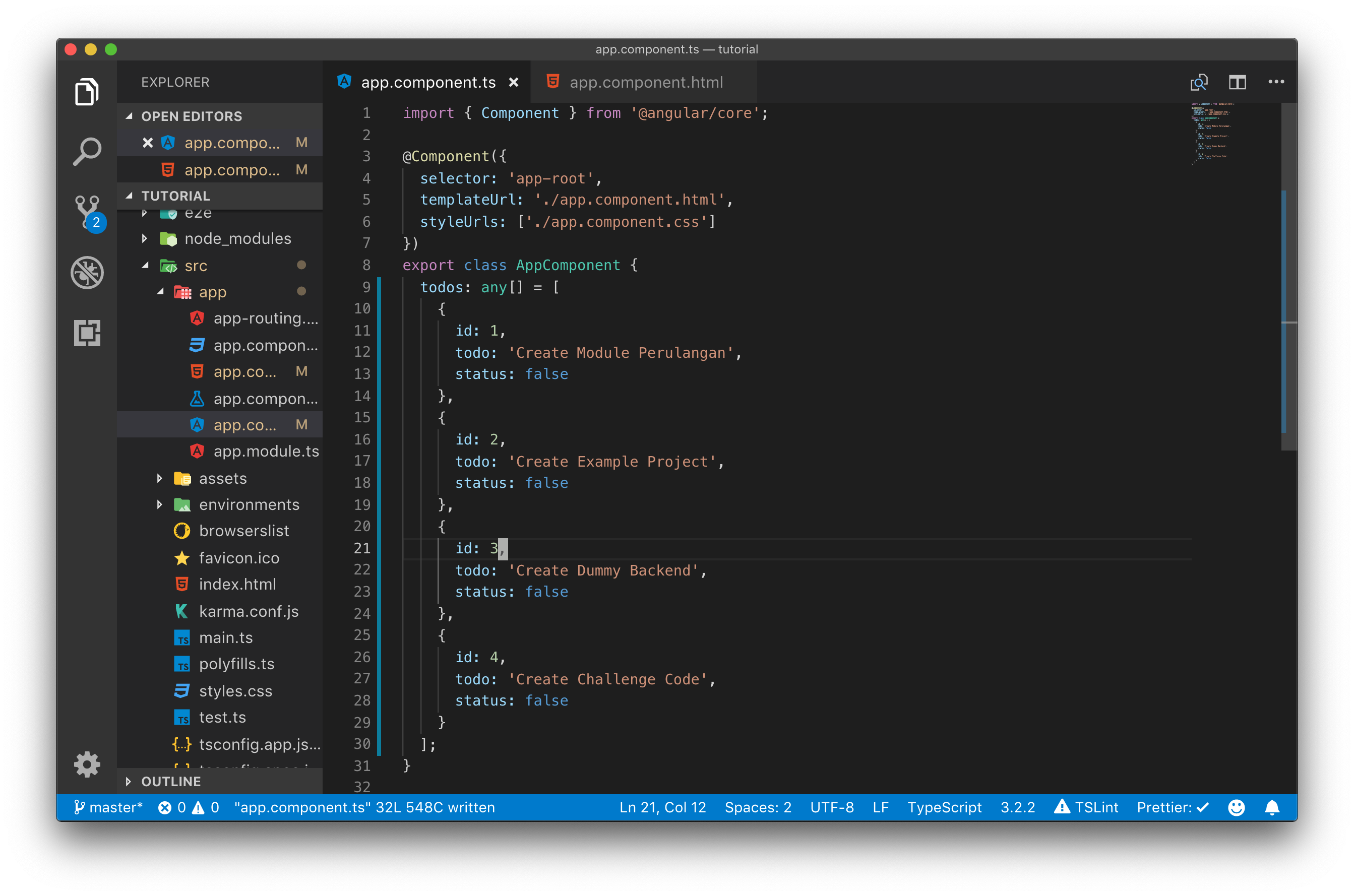The height and width of the screenshot is (896, 1354).
Task: Open index.html in file tree
Action: 220,584
